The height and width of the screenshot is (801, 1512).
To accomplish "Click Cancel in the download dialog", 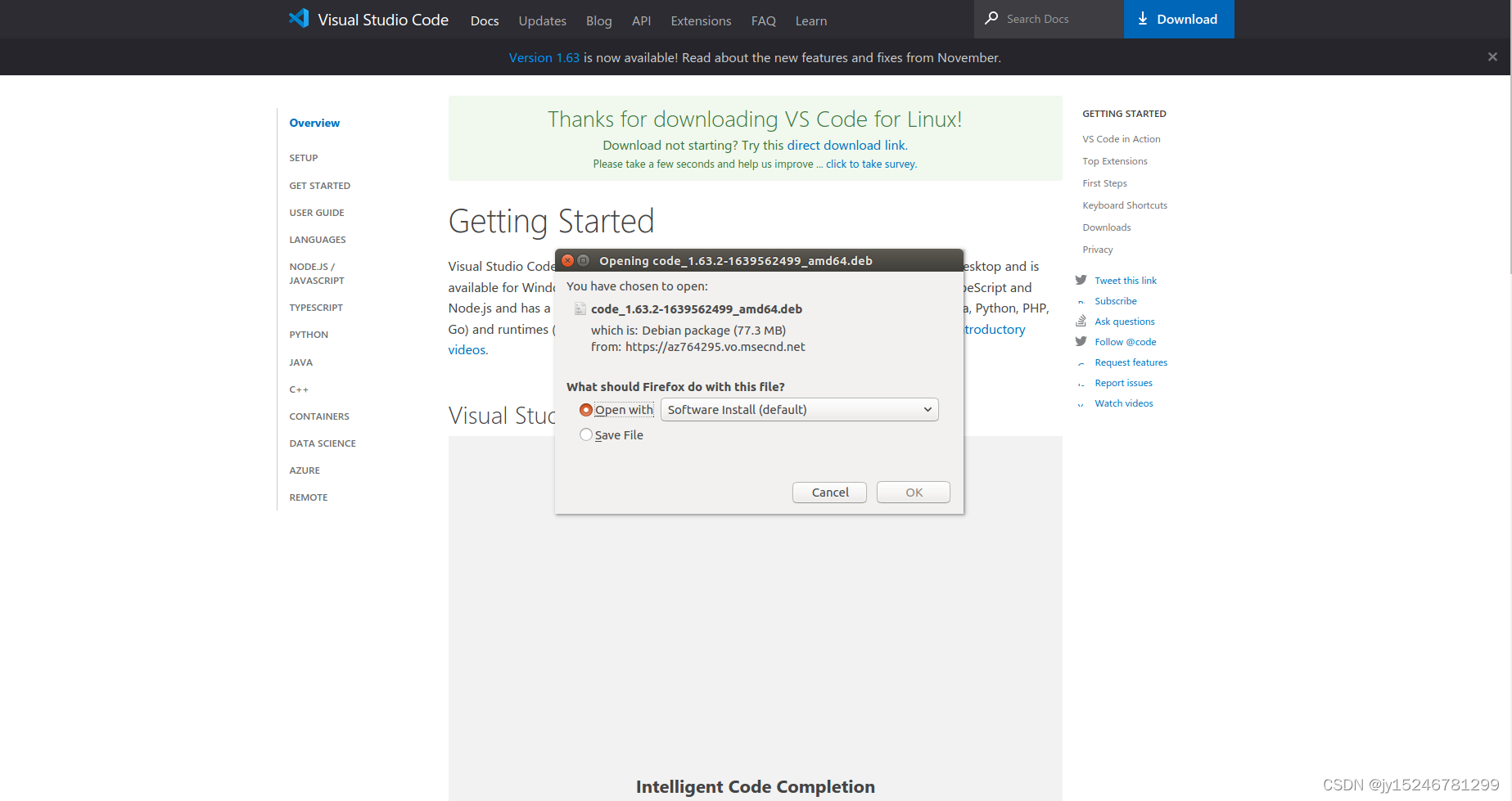I will pos(829,492).
